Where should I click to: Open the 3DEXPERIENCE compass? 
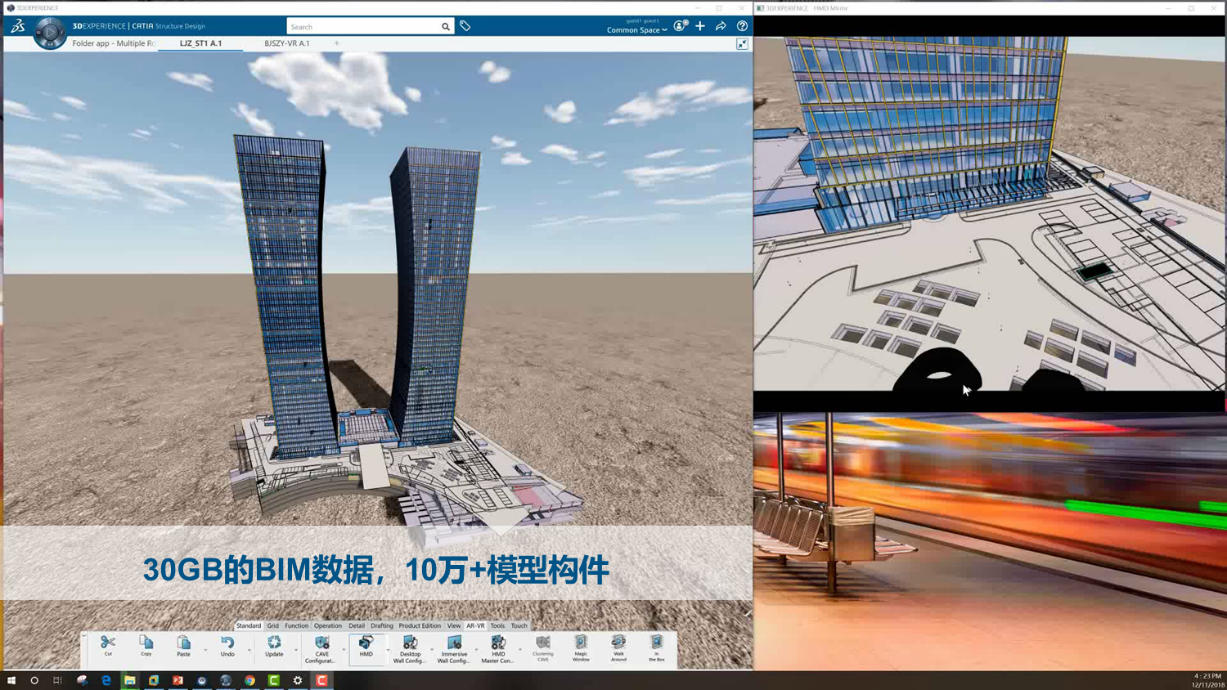pyautogui.click(x=49, y=33)
